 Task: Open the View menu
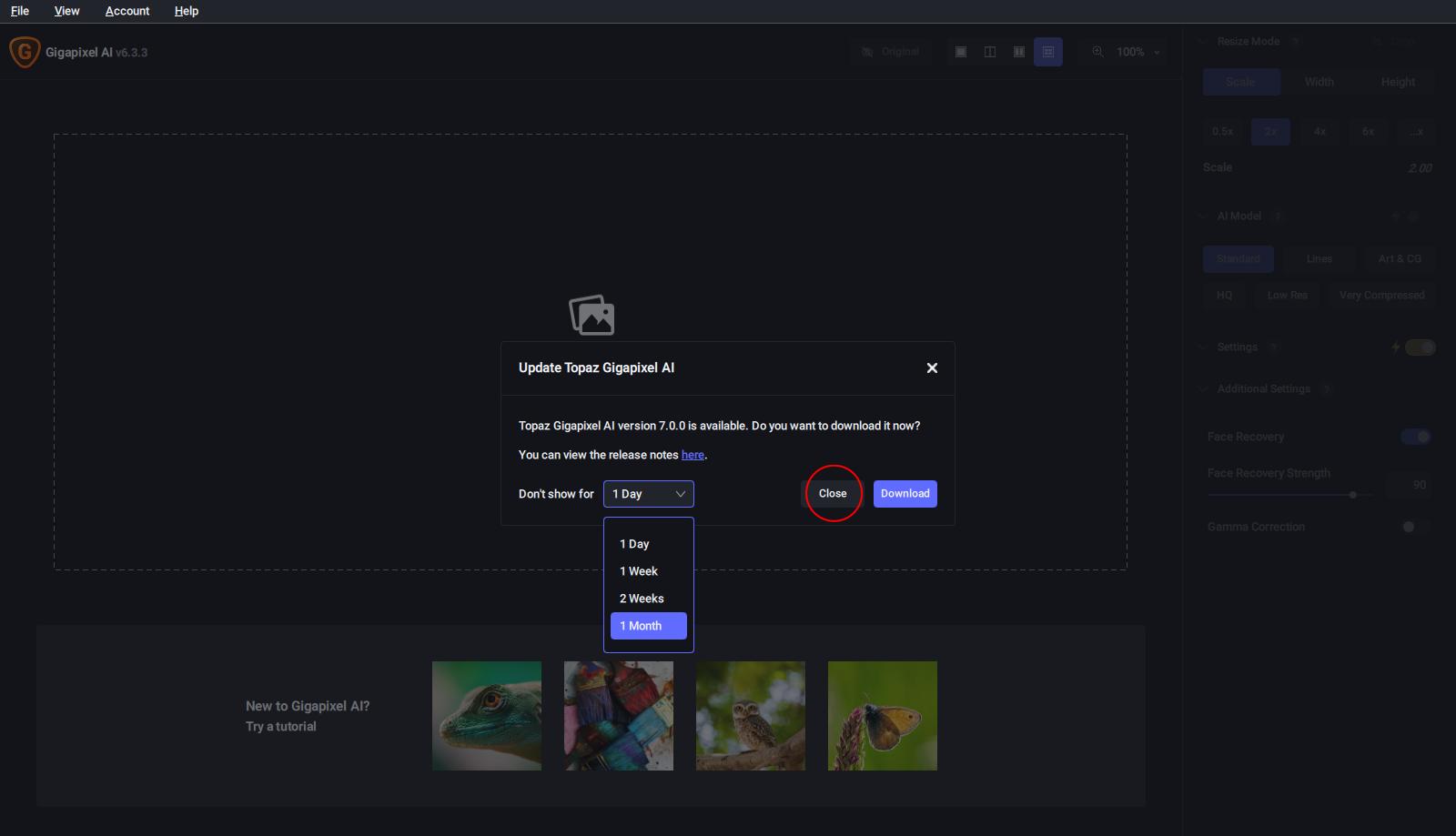tap(67, 11)
